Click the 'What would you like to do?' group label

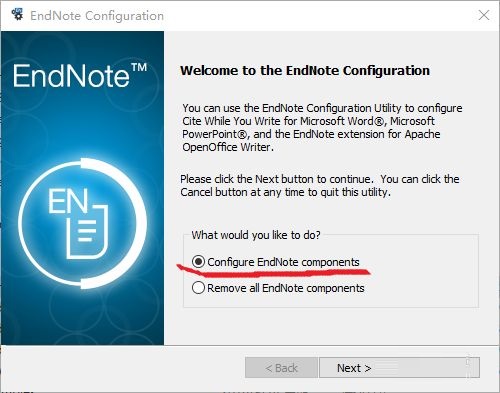256,235
